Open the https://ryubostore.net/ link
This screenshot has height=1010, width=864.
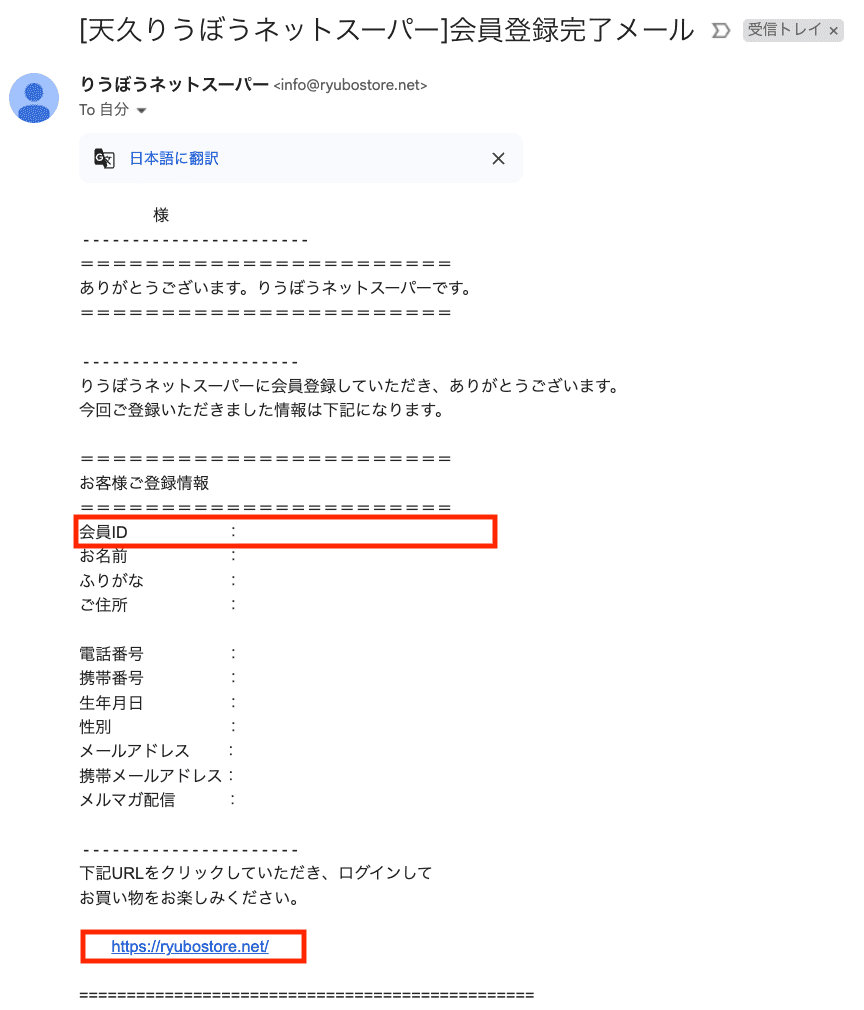tap(190, 946)
